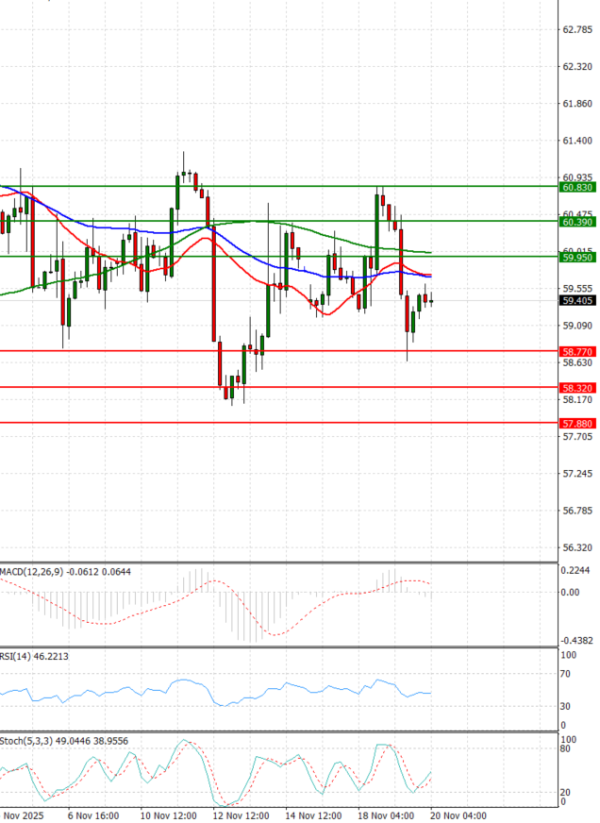This screenshot has width=600, height=823.
Task: Click the 58.770 red support label
Action: tap(578, 351)
